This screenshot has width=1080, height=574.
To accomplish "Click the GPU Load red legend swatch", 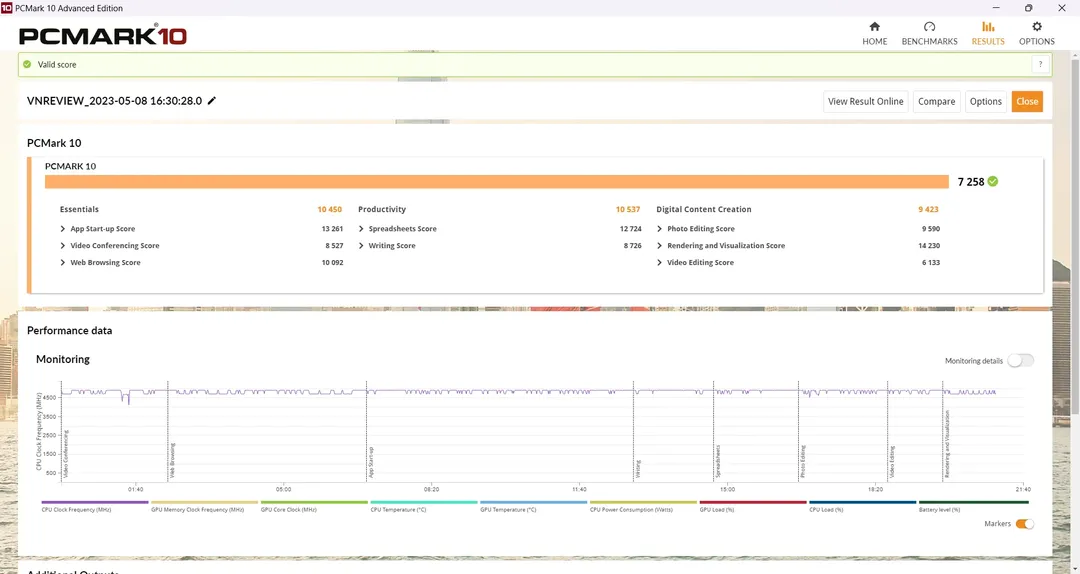I will pos(753,502).
